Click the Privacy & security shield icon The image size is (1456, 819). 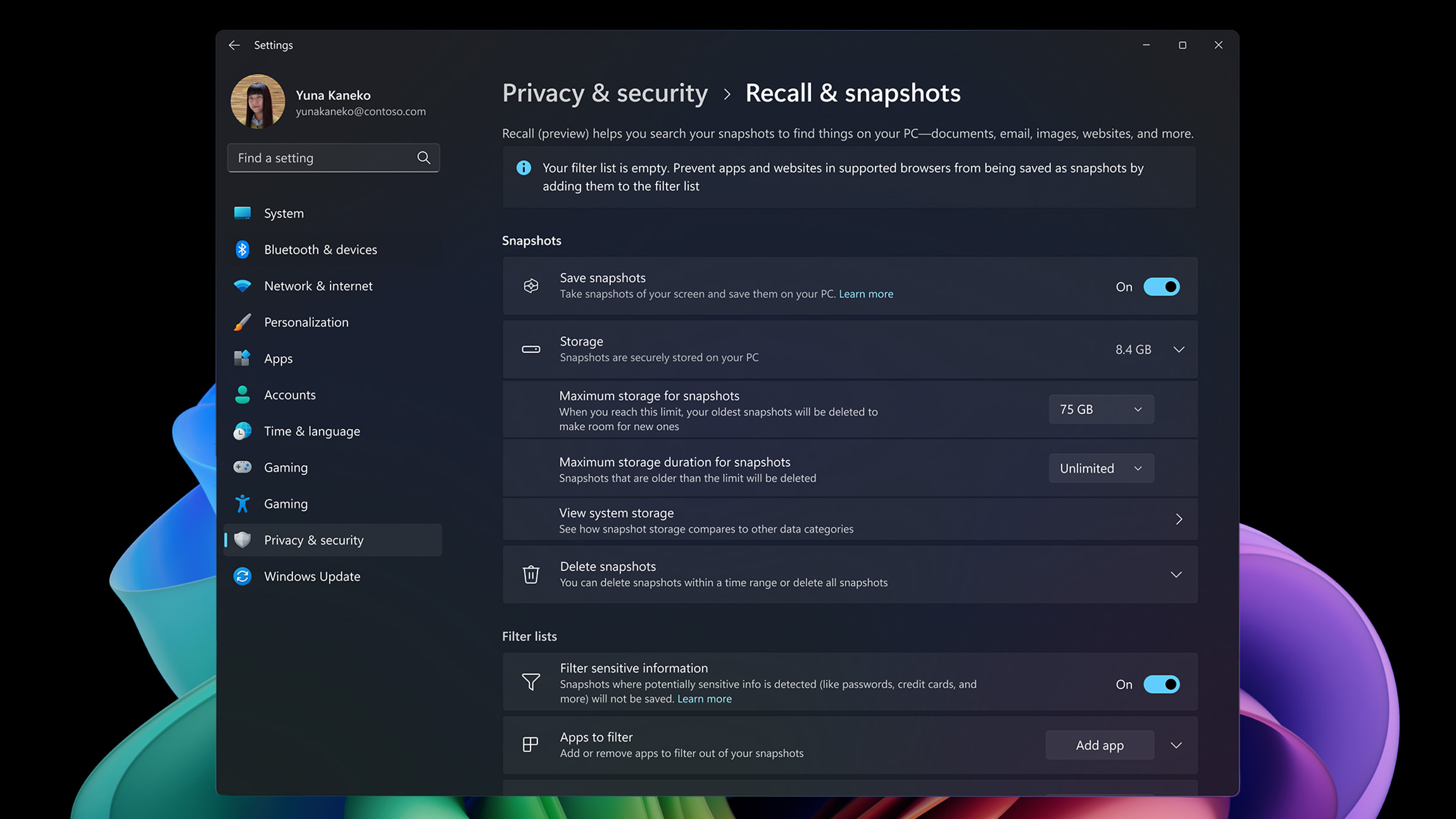242,540
